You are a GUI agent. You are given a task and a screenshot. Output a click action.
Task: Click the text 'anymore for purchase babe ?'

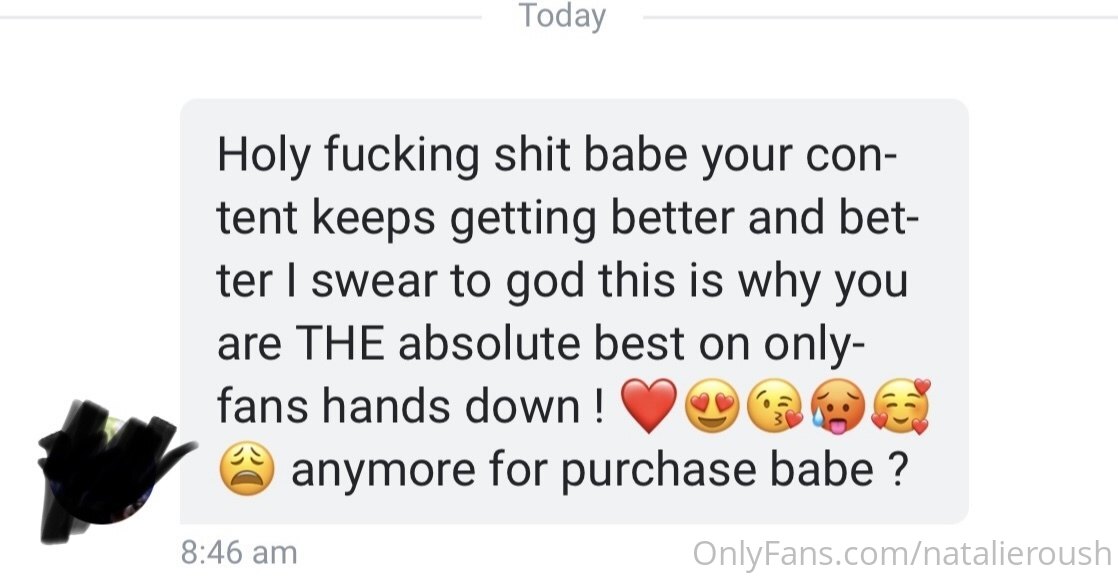pyautogui.click(x=600, y=470)
